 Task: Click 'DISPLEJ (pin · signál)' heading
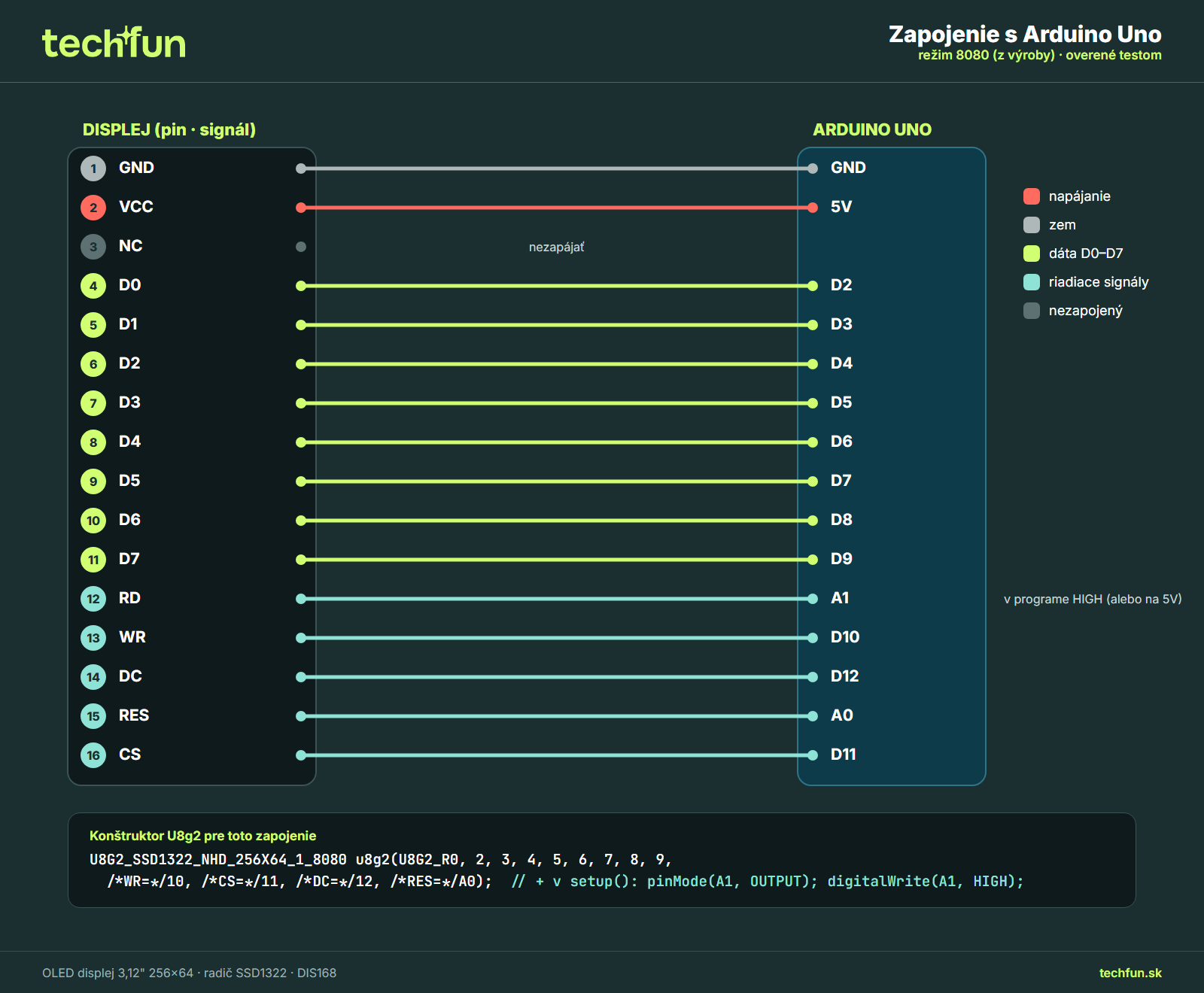(x=169, y=129)
